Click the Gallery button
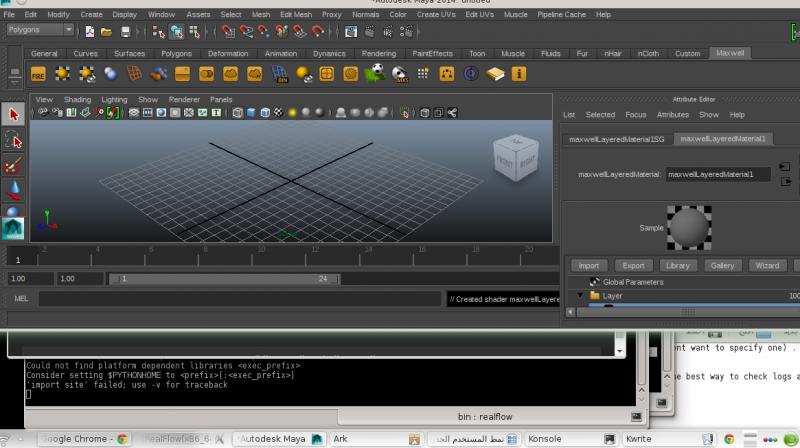This screenshot has width=800, height=448. (x=722, y=266)
